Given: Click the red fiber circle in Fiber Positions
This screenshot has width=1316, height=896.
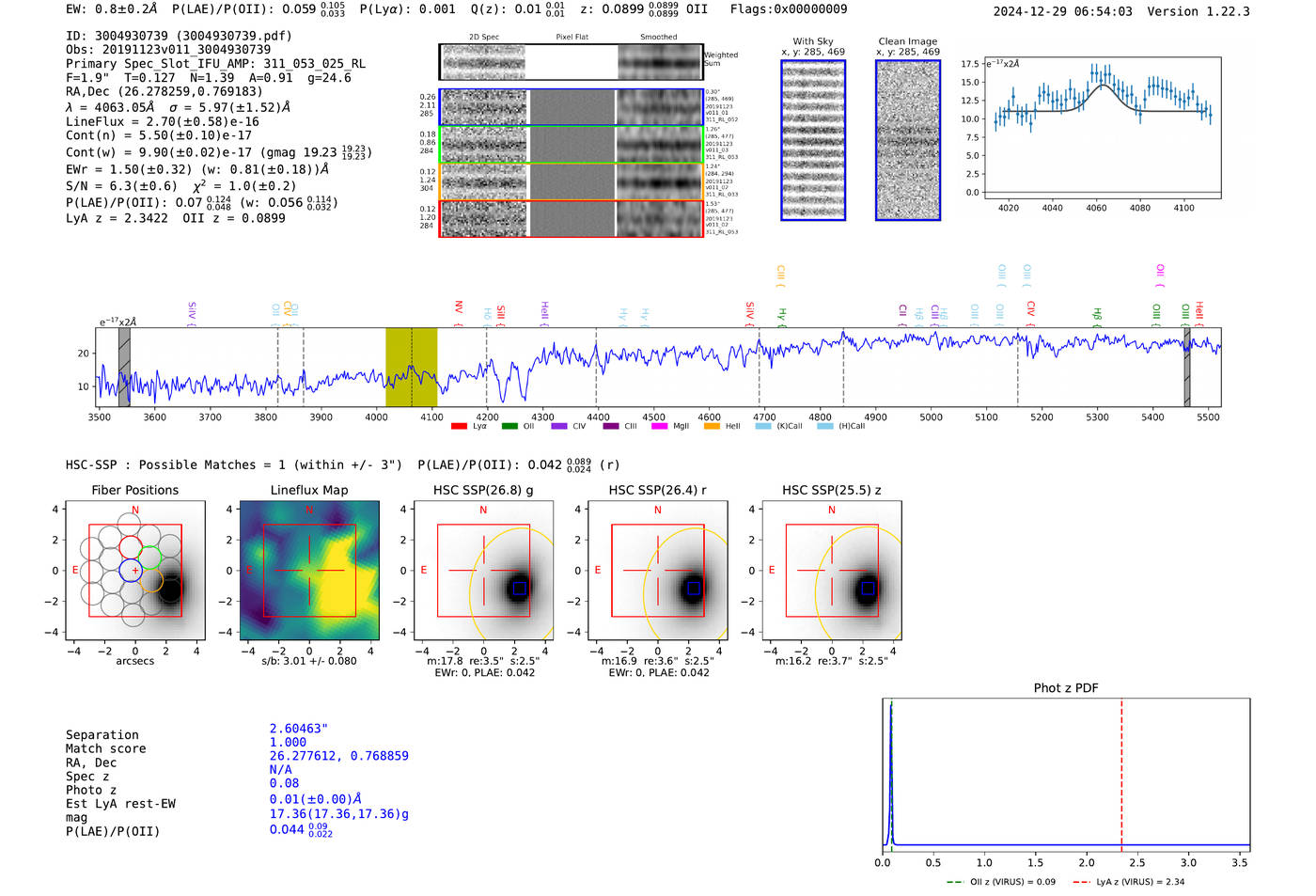Looking at the screenshot, I should tap(131, 547).
